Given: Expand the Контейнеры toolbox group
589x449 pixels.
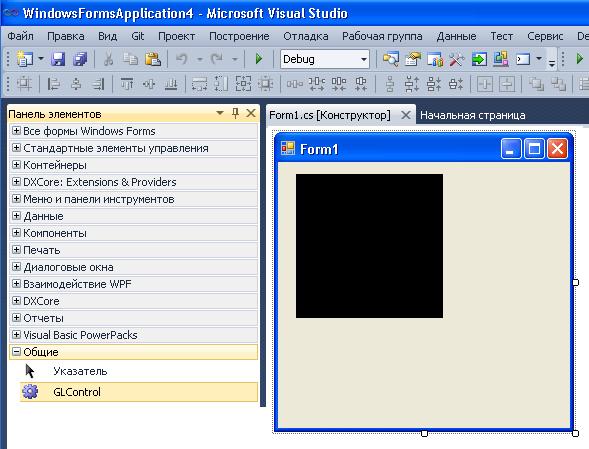Looking at the screenshot, I should click(x=16, y=165).
